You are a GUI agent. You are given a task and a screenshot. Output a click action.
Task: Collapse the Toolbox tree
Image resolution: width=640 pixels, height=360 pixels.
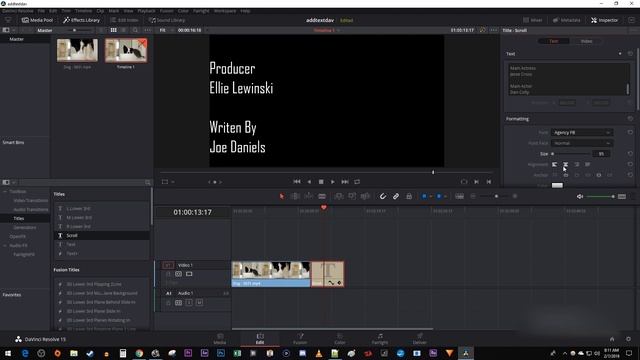coord(5,191)
